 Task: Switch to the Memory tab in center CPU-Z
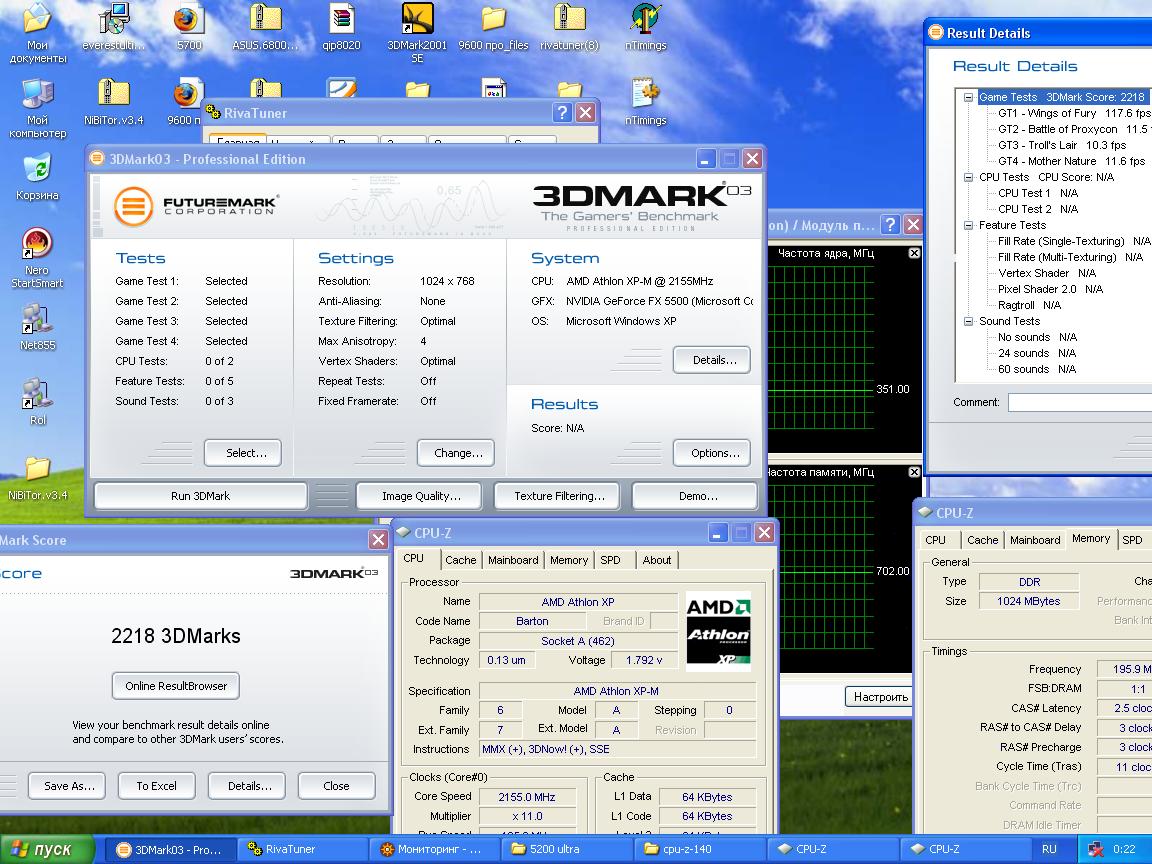click(x=569, y=560)
